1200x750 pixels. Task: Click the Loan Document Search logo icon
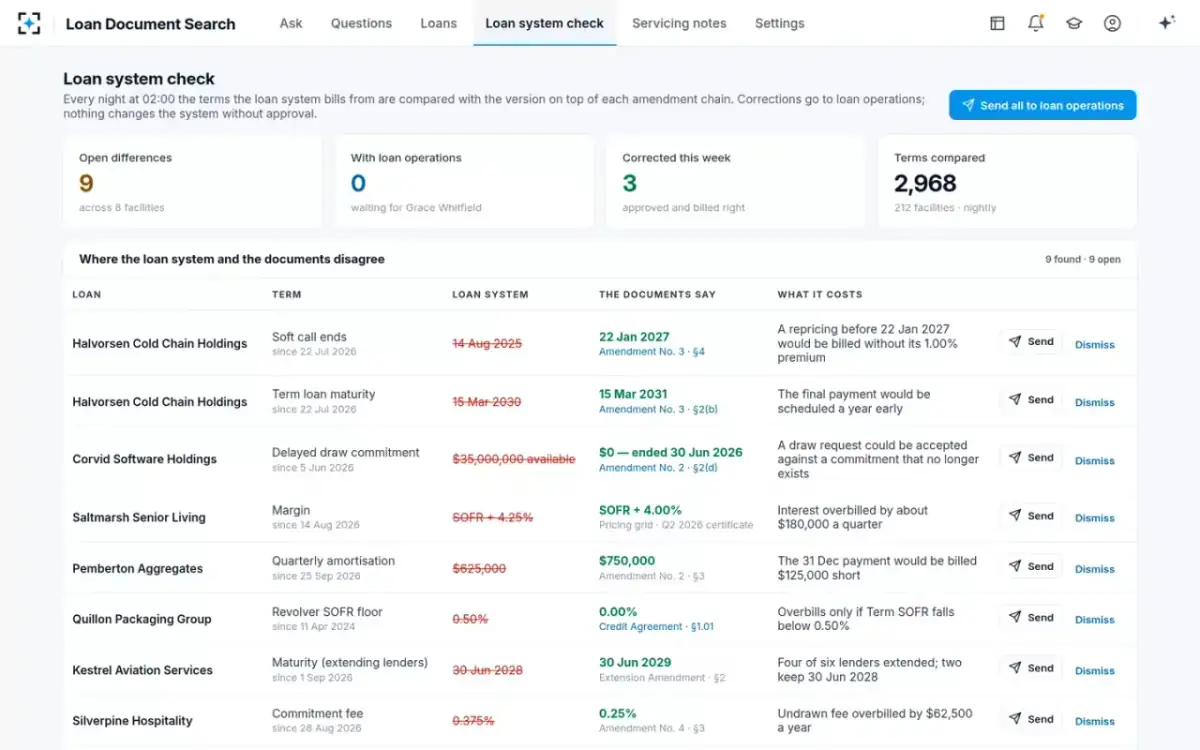[x=30, y=23]
